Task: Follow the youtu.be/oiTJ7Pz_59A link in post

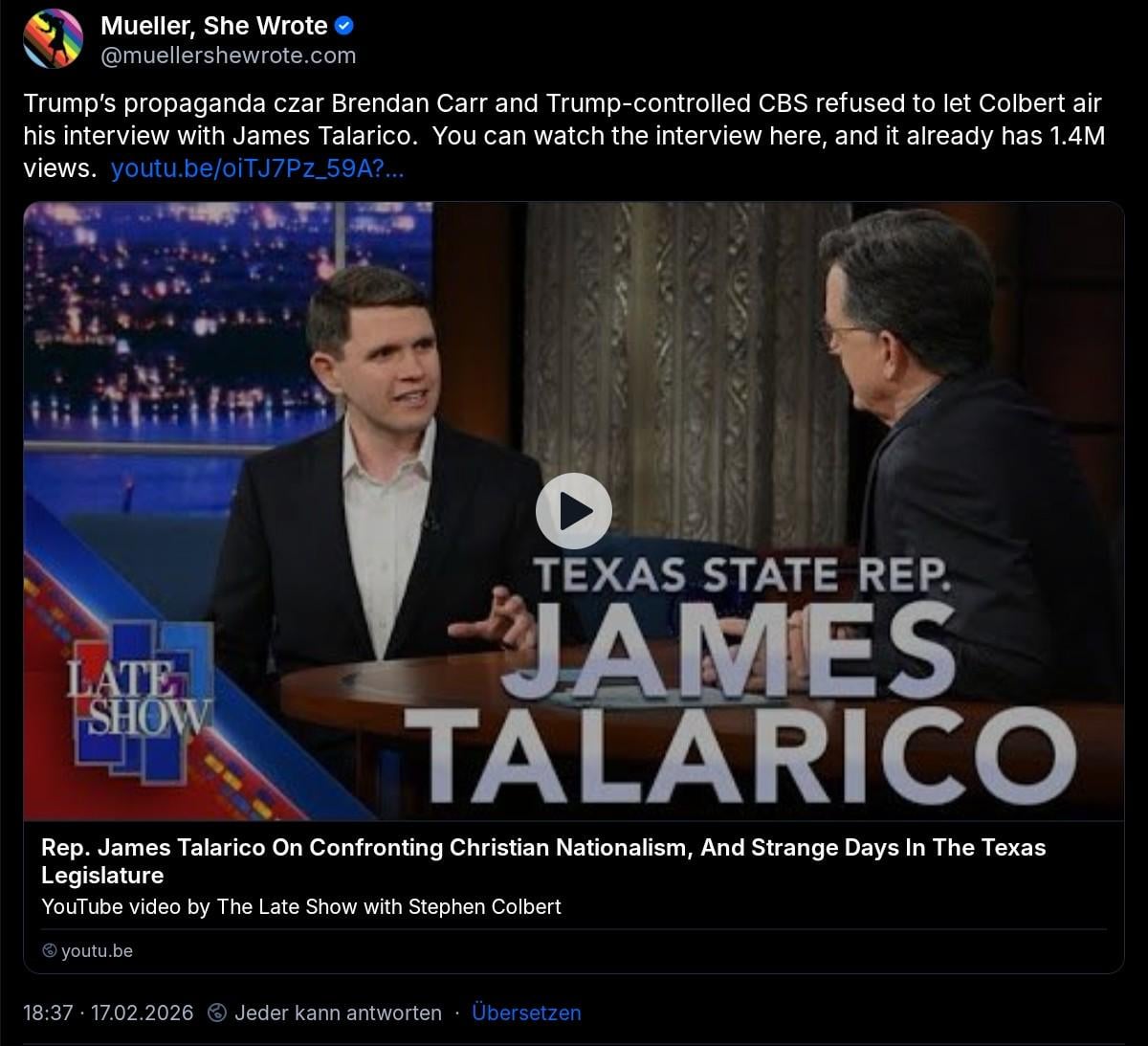Action: (x=257, y=168)
